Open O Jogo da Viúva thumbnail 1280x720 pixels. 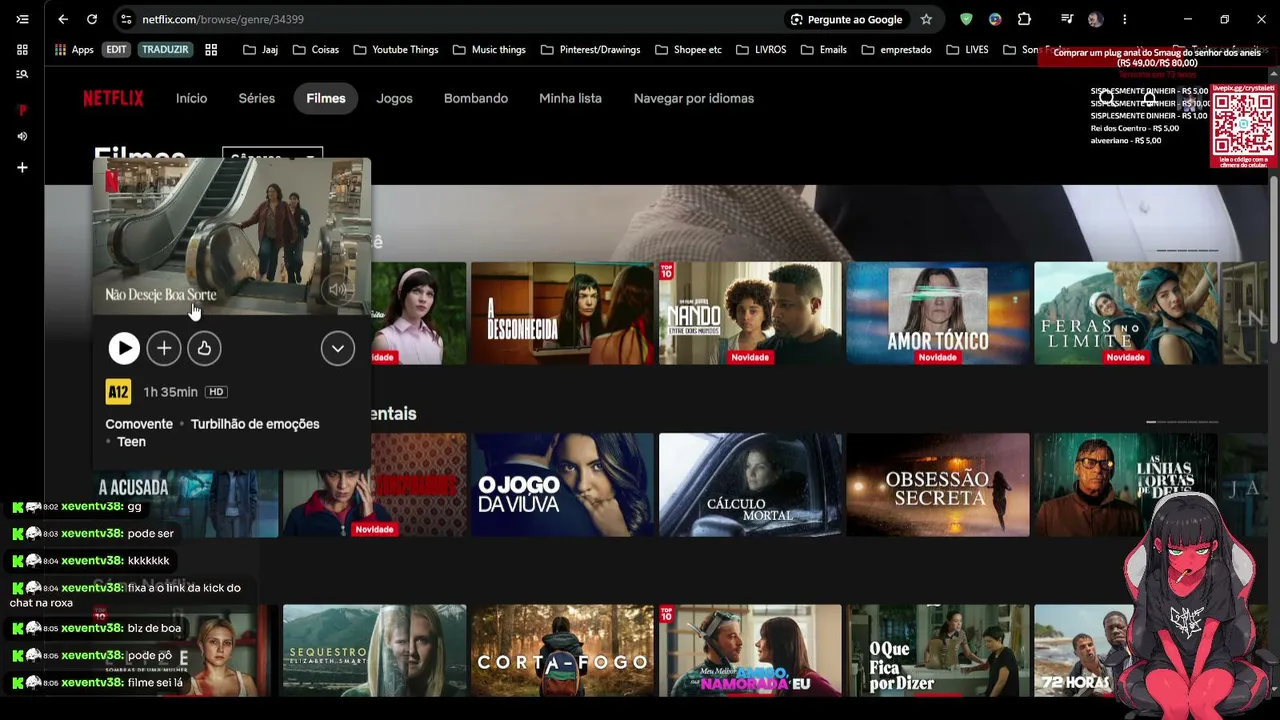562,485
